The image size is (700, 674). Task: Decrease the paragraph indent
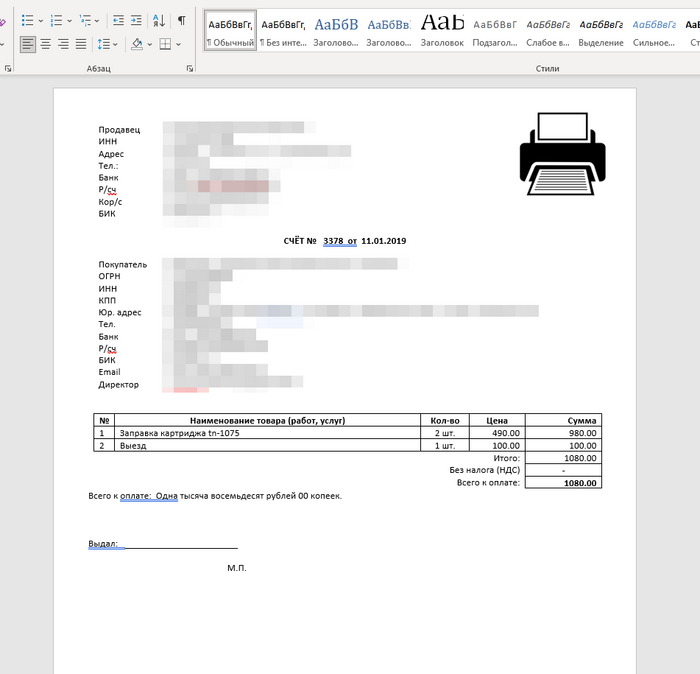tap(119, 20)
